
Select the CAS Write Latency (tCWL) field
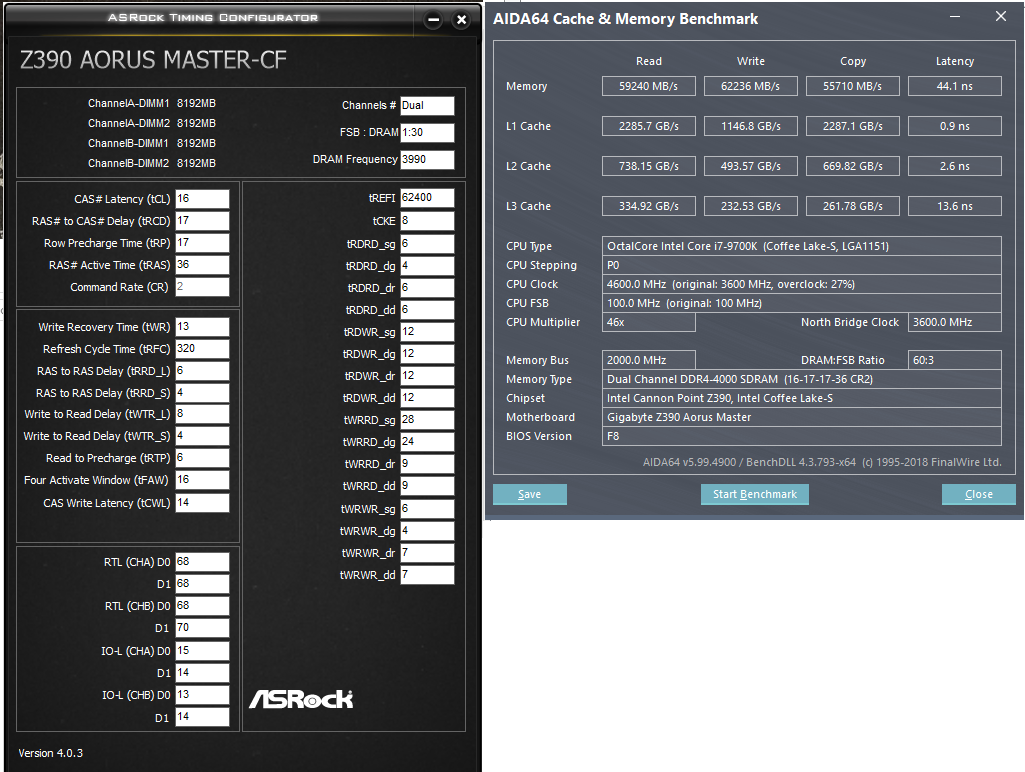click(203, 503)
